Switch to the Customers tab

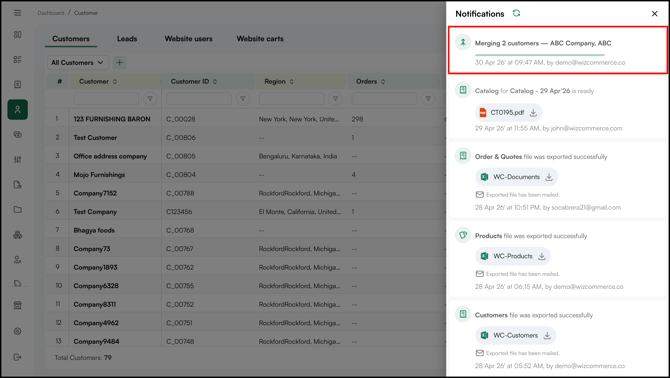coord(71,38)
